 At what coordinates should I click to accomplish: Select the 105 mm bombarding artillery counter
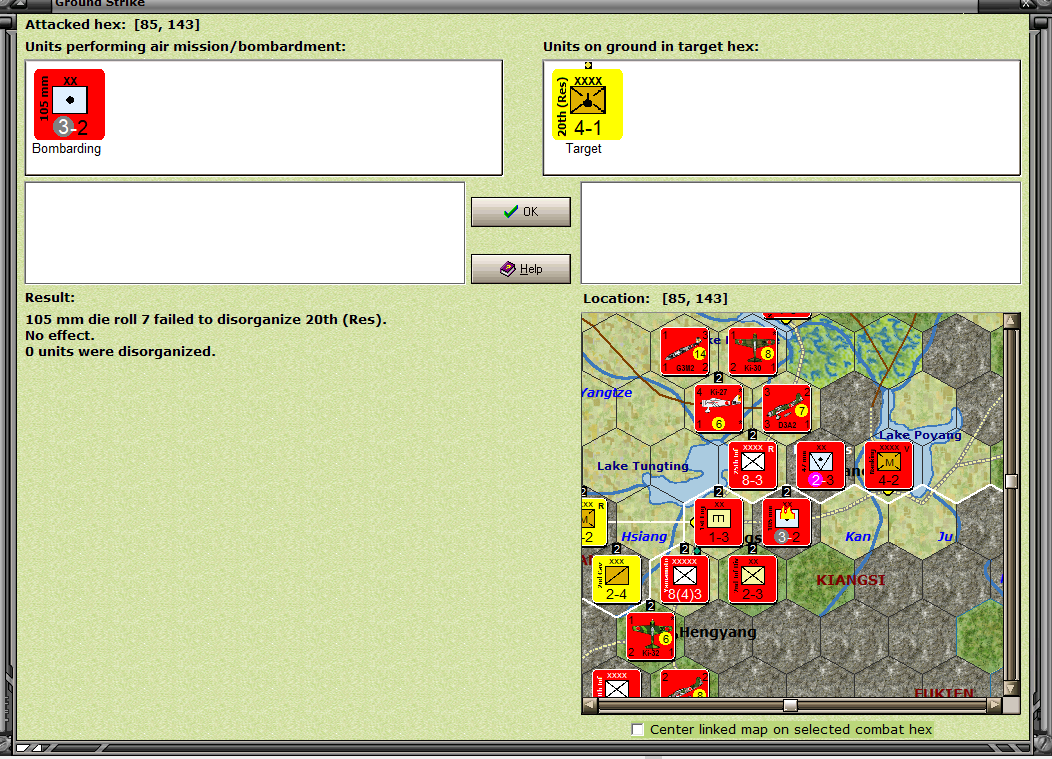pyautogui.click(x=69, y=104)
